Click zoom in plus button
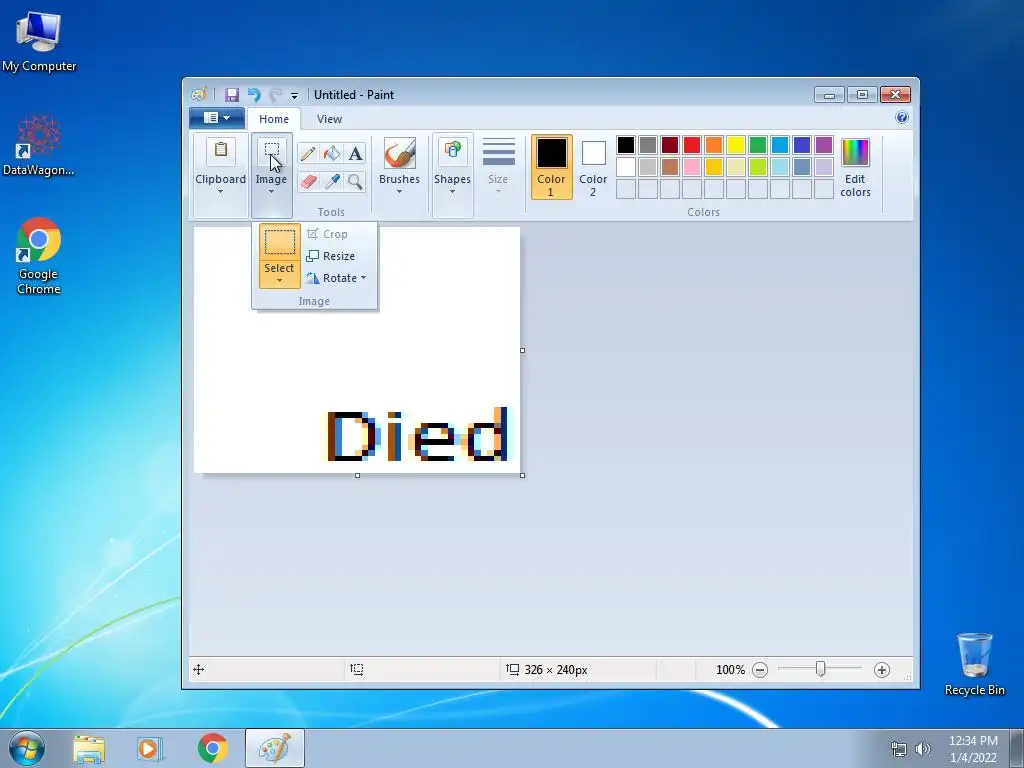 [x=882, y=669]
